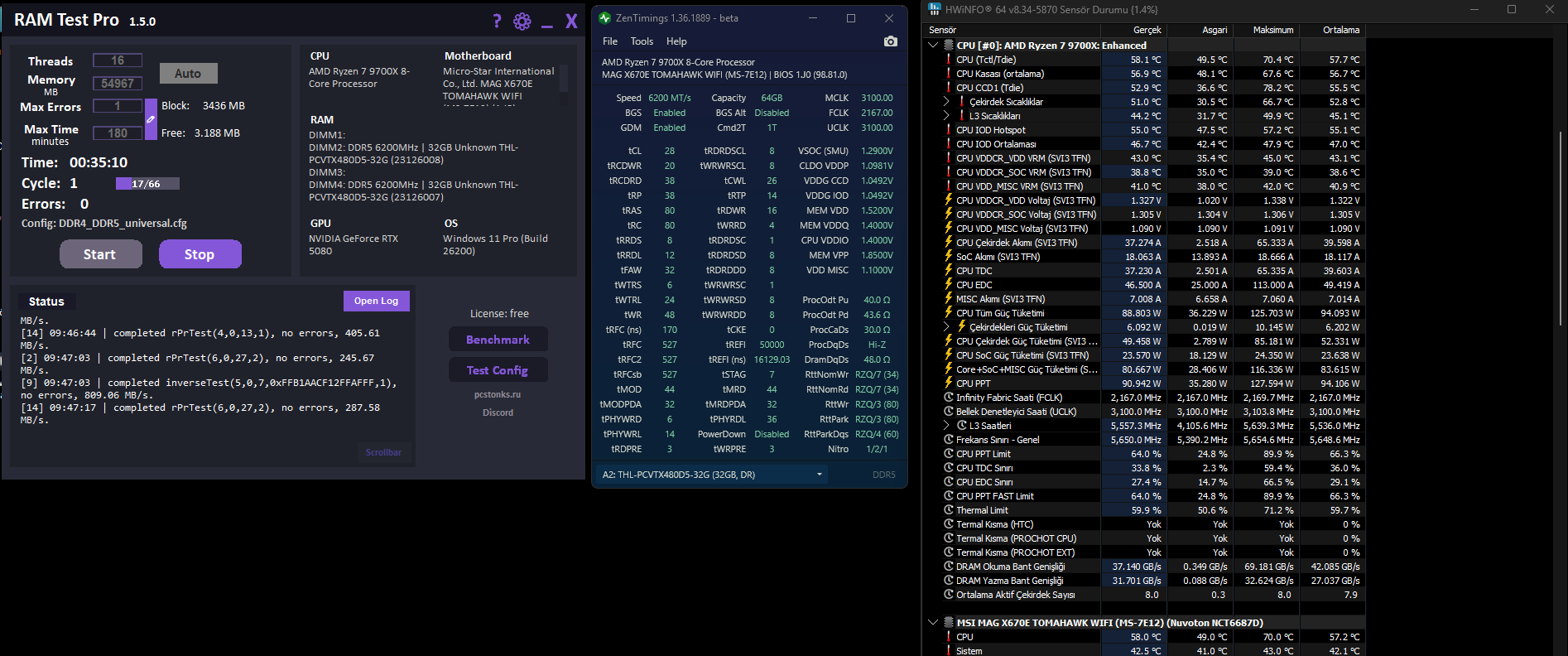This screenshot has height=656, width=1568.
Task: Open Test Config in RAM Test Pro
Action: pyautogui.click(x=498, y=370)
